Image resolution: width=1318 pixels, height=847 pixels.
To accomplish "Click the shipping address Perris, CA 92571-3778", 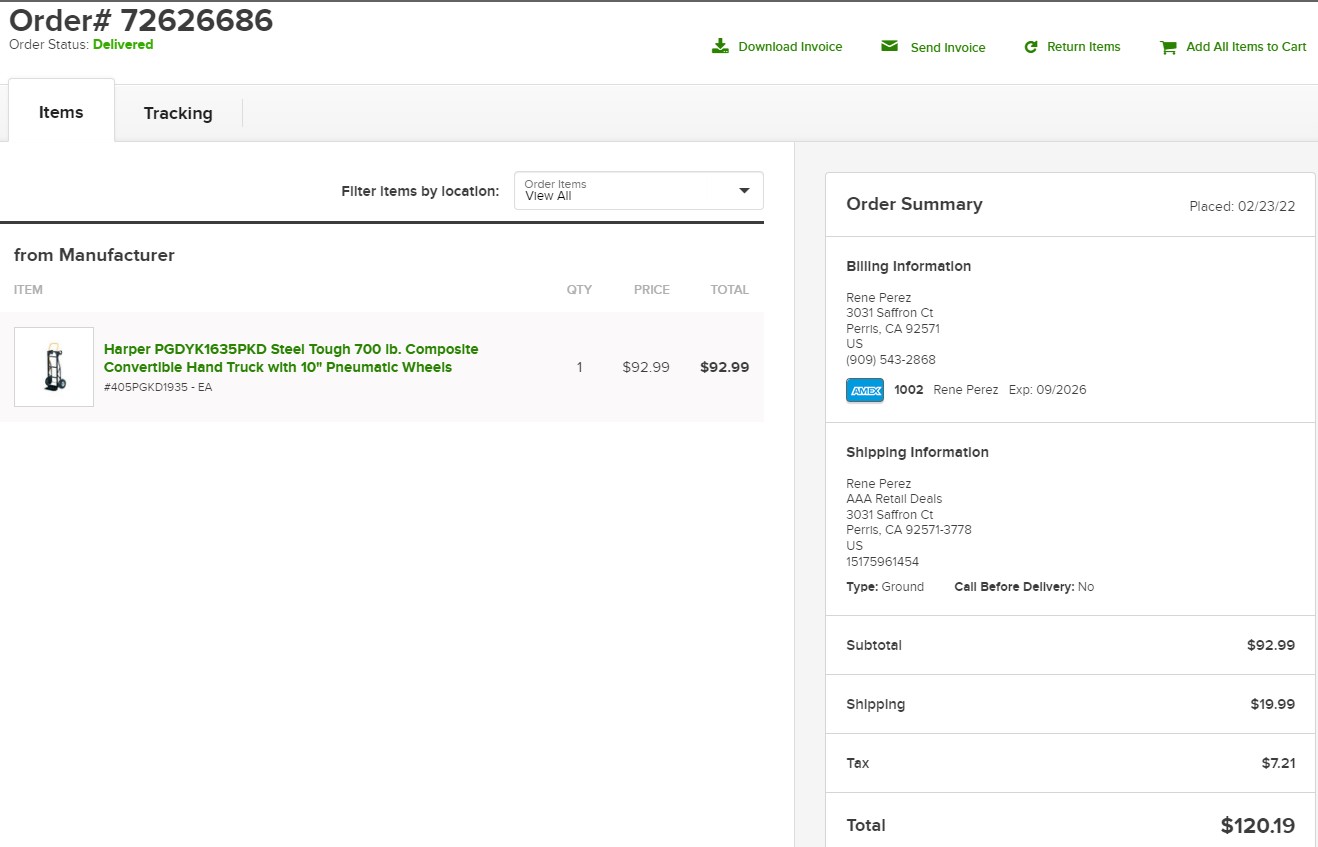I will [x=909, y=530].
